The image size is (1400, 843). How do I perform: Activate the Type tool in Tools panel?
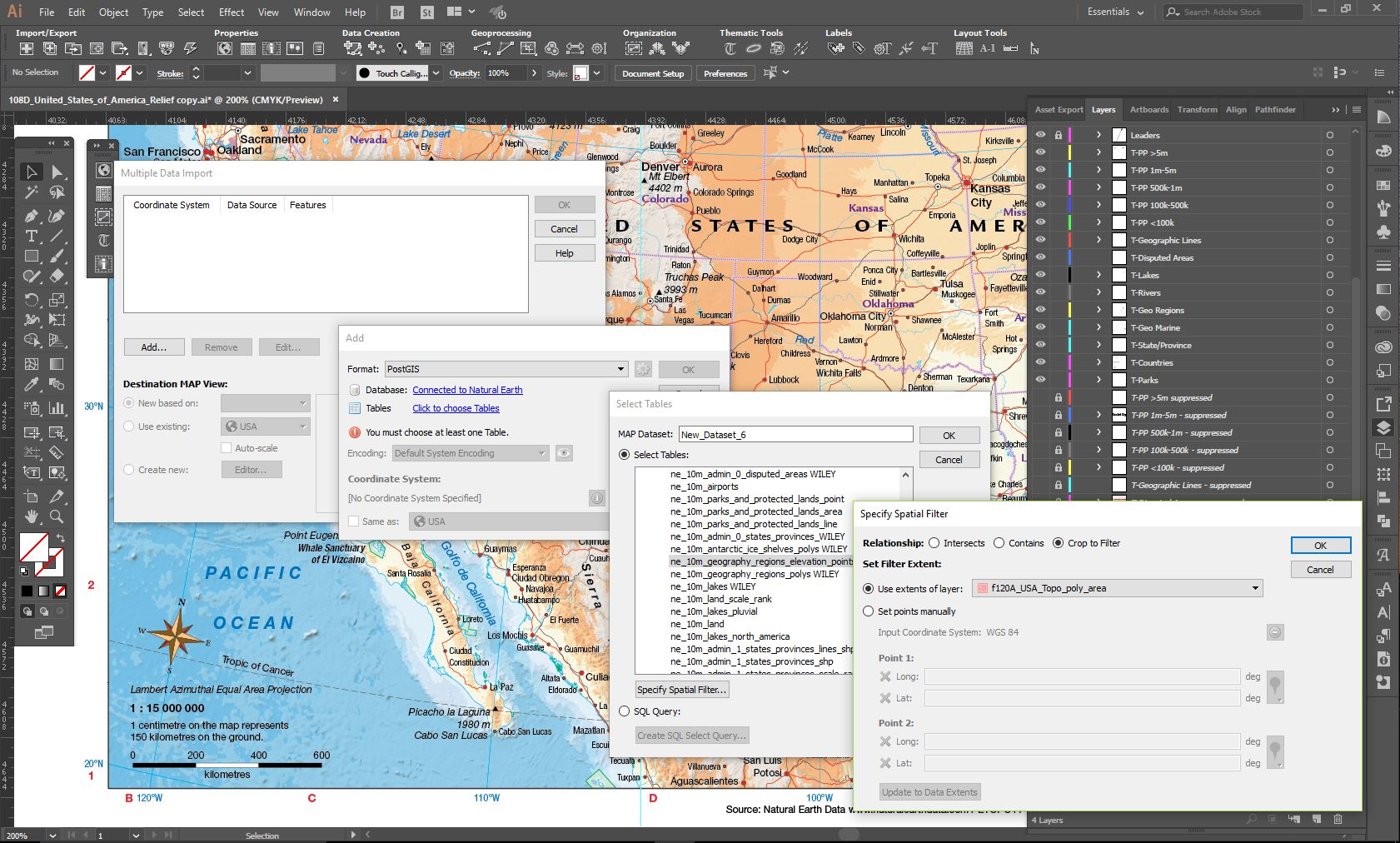(x=32, y=237)
